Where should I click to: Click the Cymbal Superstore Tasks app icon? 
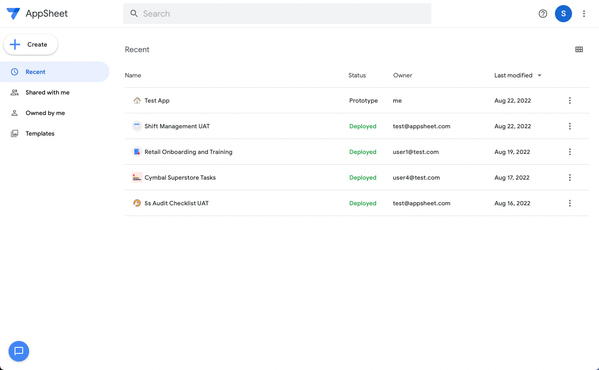[137, 177]
